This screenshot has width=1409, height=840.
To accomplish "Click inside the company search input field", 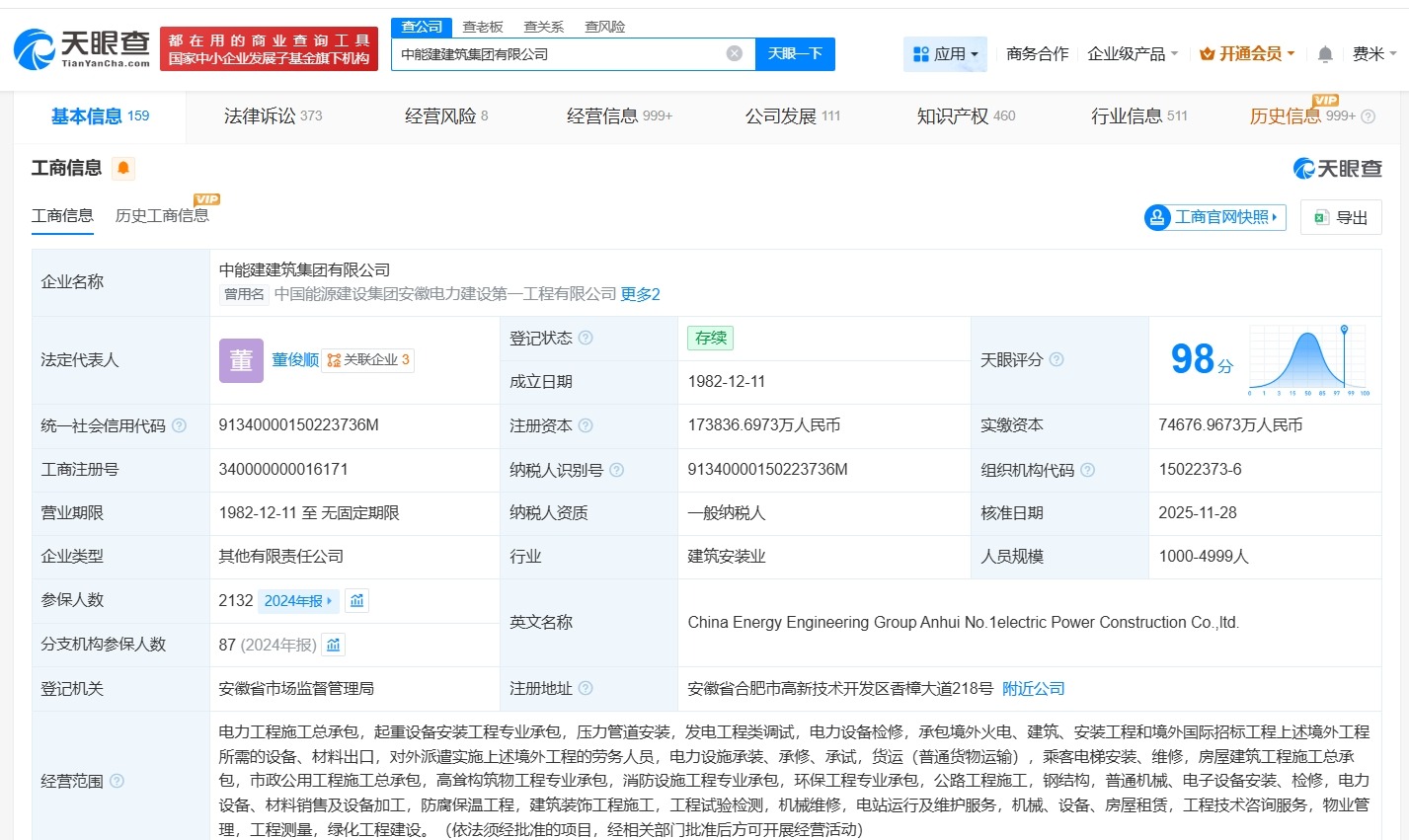I will point(553,54).
